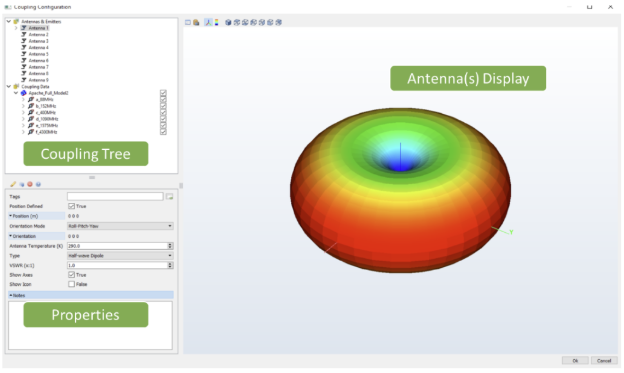Select the first solid cube view icon
The image size is (624, 373).
[228, 22]
